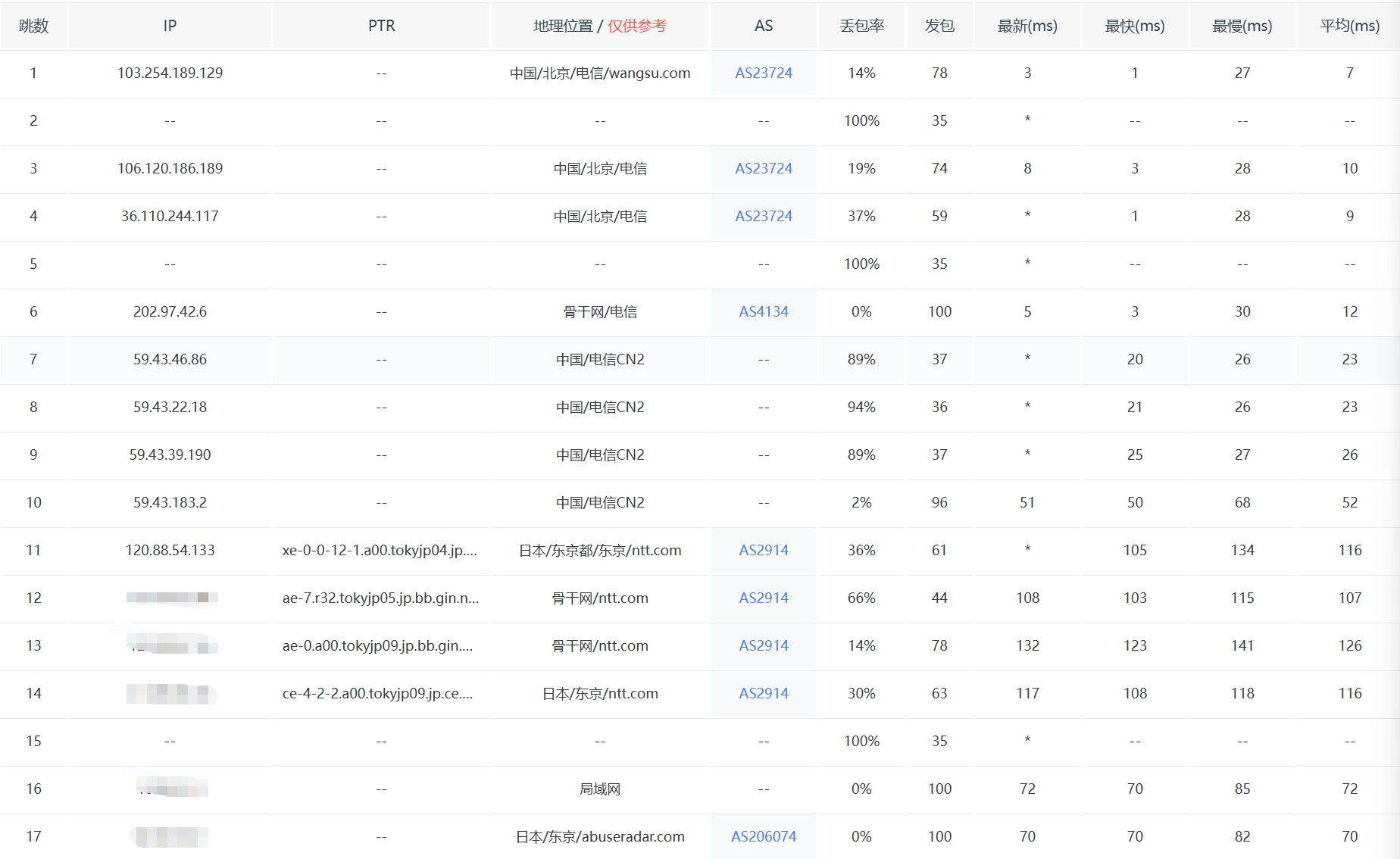Viewport: 1400px width, 859px height.
Task: Select location 日本/东京都/东京/ntt.com
Action: tap(600, 550)
